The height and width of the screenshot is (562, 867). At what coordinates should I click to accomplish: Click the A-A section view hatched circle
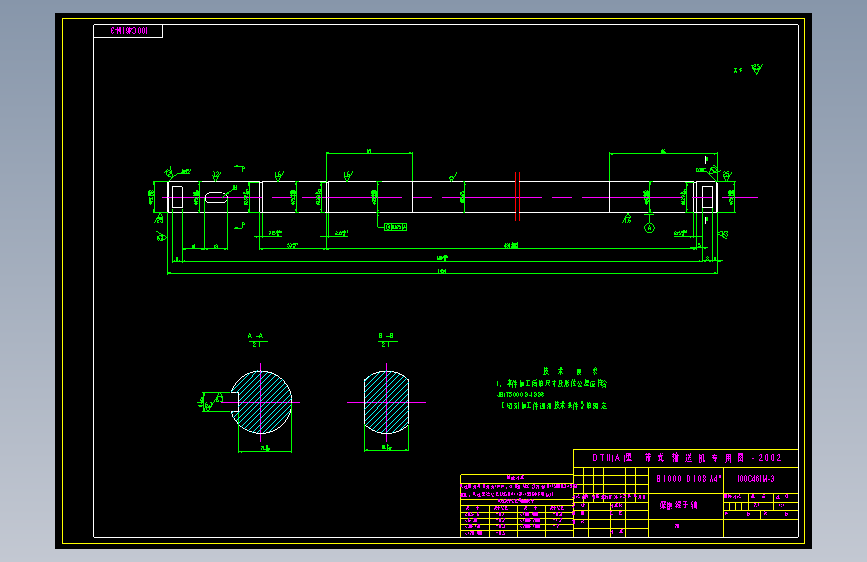coord(261,402)
